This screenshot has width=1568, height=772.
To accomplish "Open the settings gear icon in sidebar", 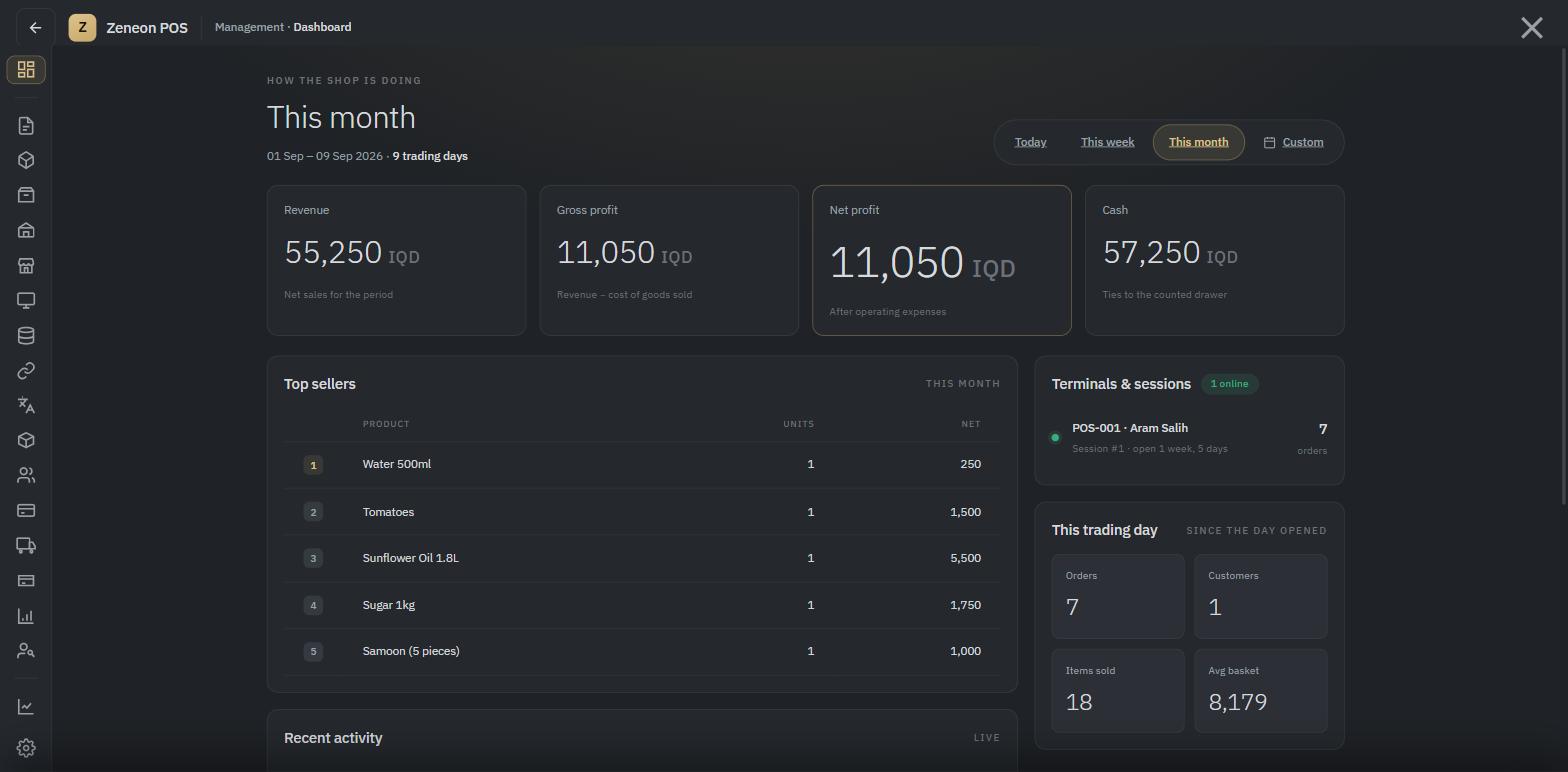I will (x=26, y=748).
